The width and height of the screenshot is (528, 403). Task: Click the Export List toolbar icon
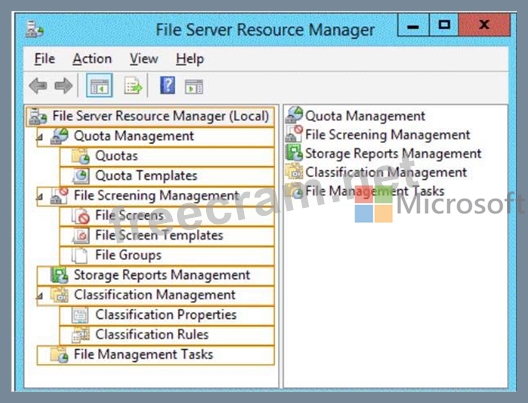pos(133,86)
